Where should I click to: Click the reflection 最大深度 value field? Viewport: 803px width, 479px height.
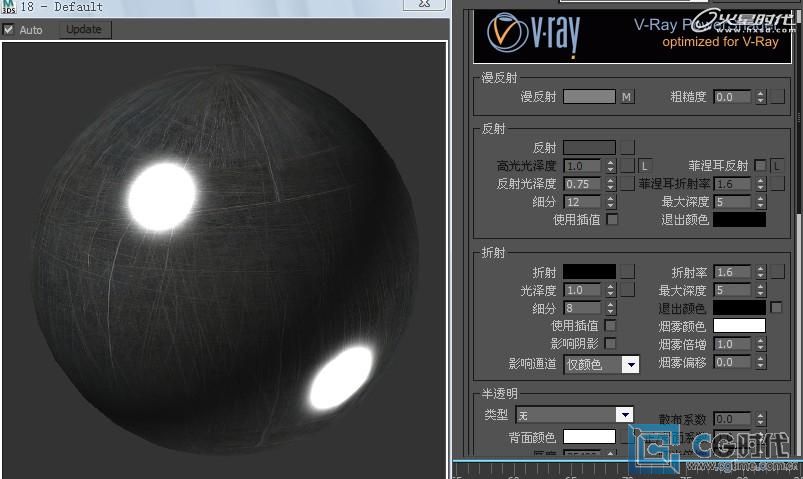(x=733, y=202)
